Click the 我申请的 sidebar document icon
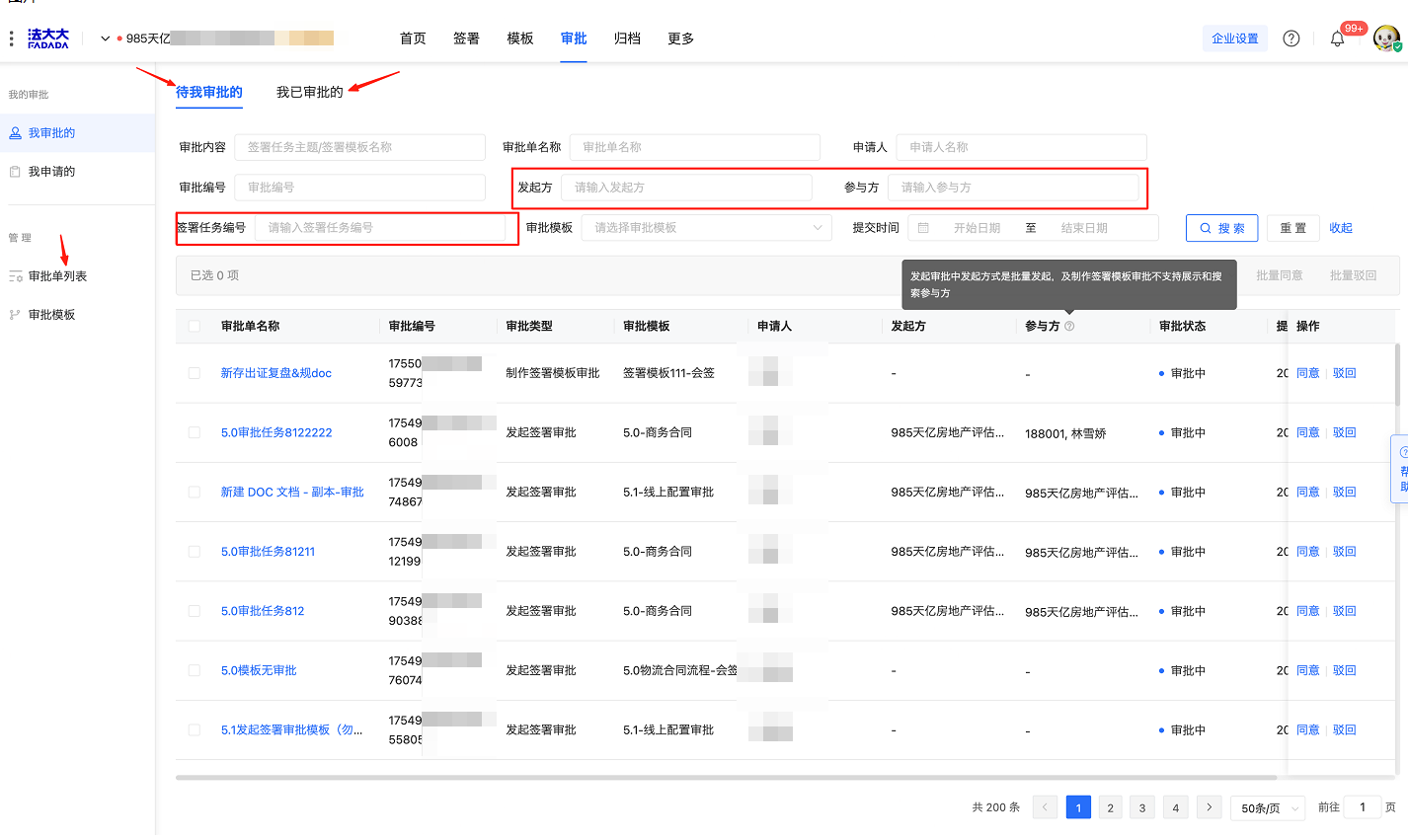Screen dimensions: 1408x840 point(15,171)
